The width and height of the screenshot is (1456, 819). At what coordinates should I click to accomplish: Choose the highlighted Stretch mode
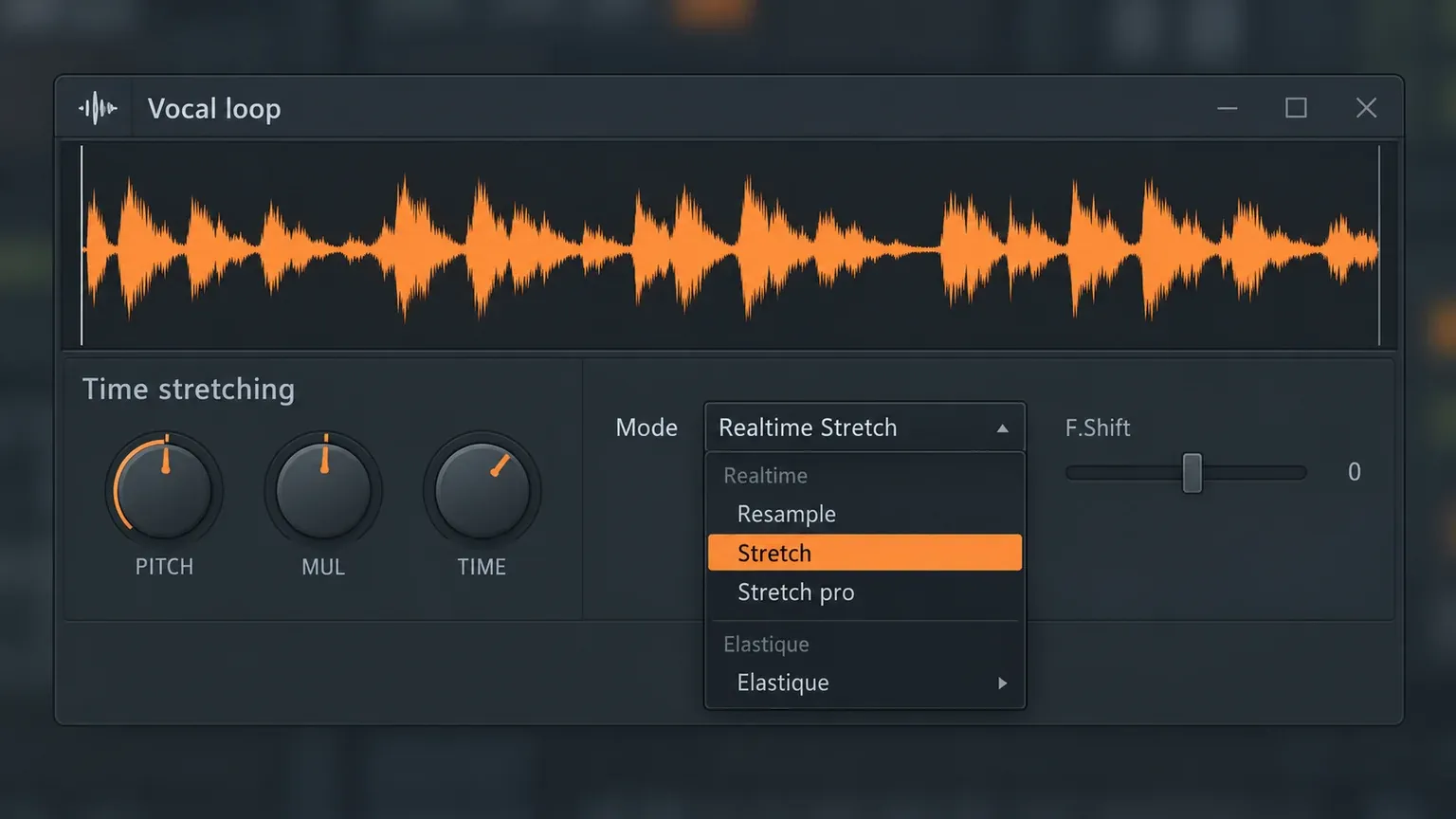[x=864, y=553]
